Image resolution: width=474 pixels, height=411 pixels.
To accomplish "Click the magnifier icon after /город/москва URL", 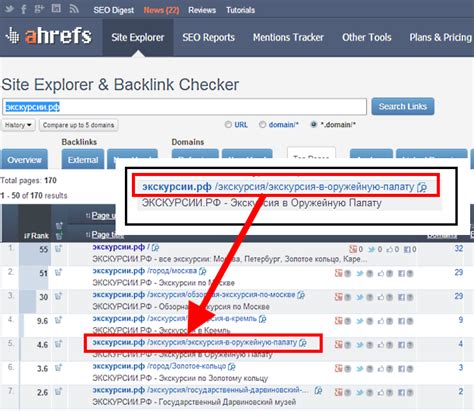I will click(203, 271).
